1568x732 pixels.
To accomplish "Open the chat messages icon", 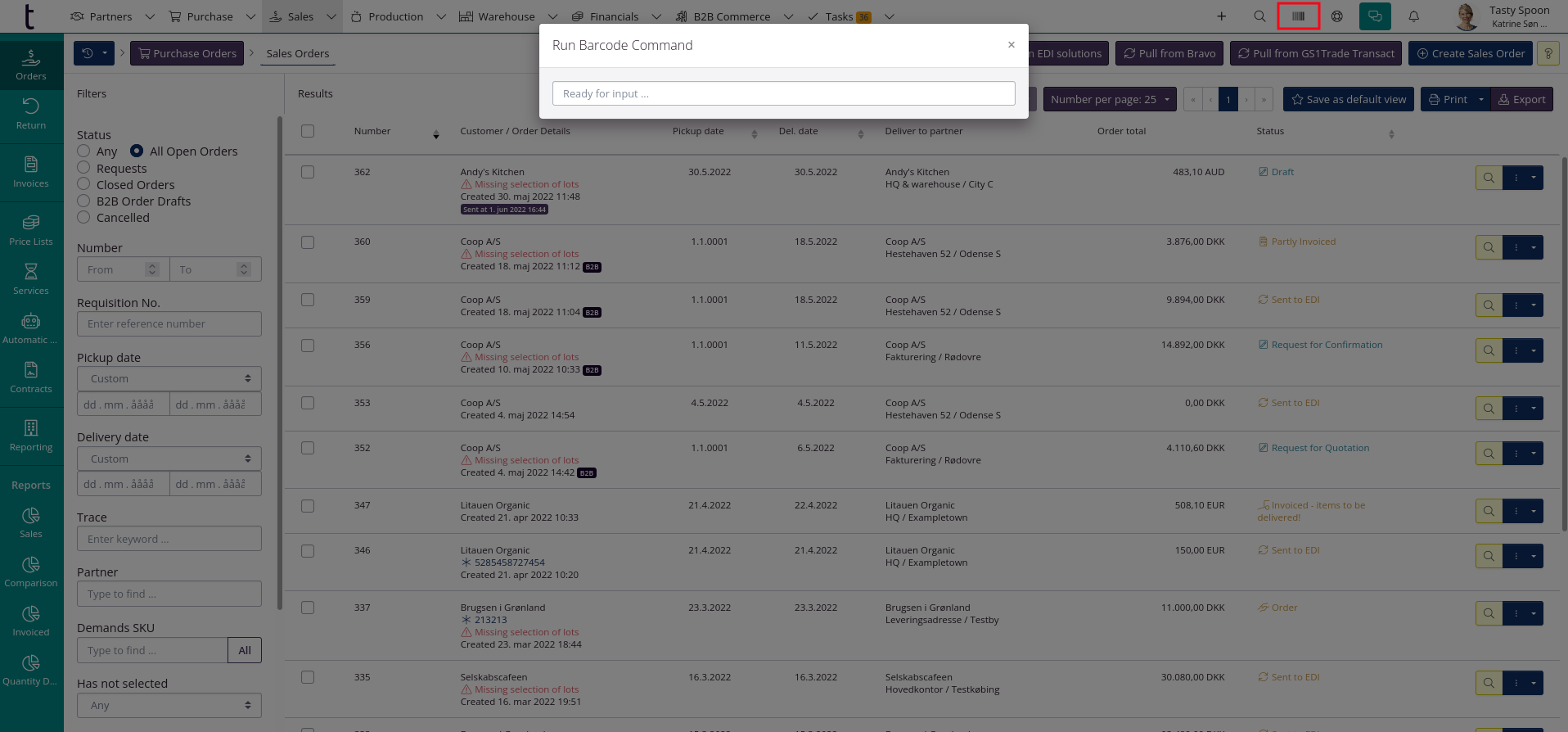I will (x=1375, y=16).
